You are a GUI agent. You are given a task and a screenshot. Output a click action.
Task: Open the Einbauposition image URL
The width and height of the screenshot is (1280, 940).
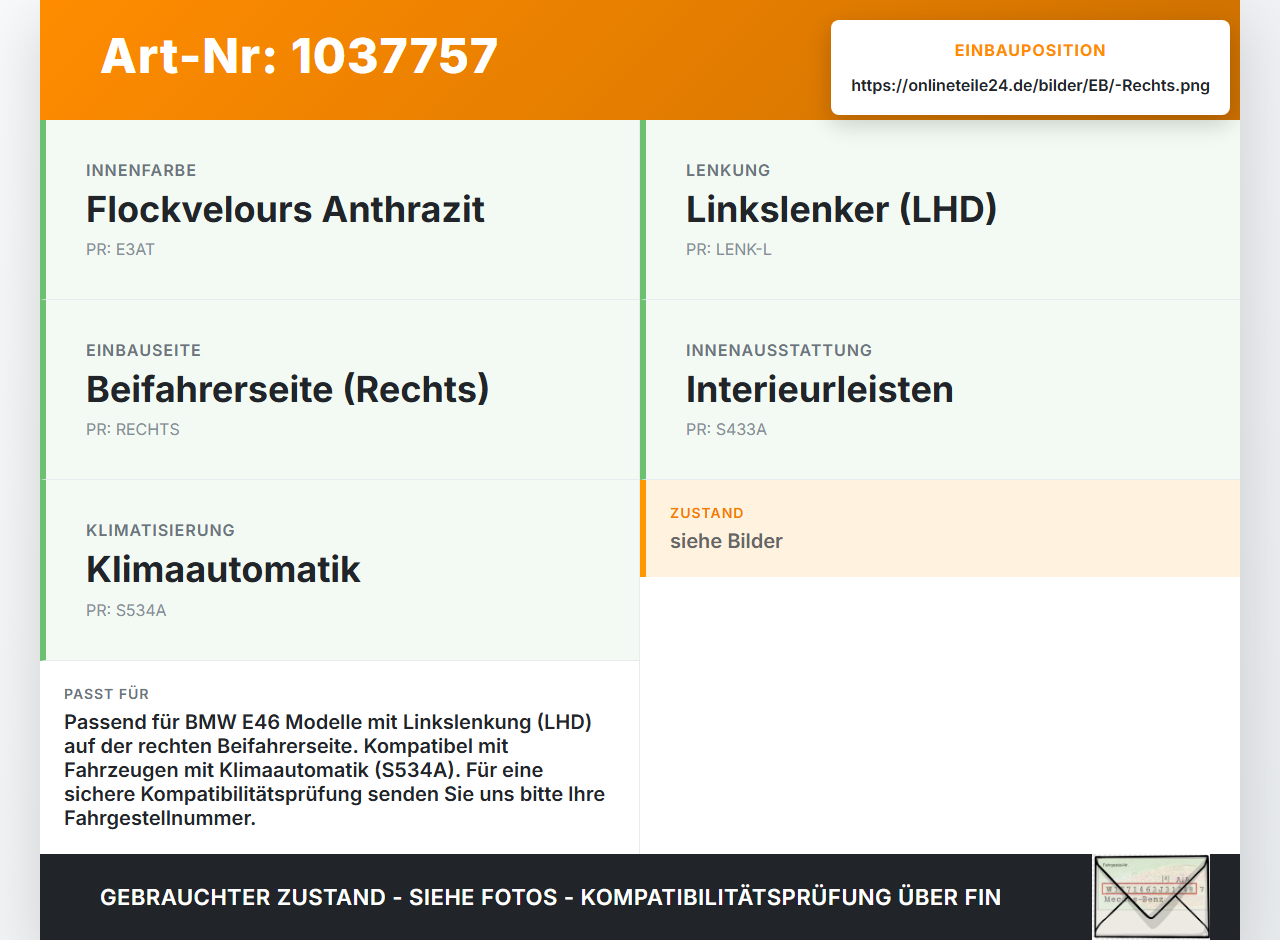1030,85
